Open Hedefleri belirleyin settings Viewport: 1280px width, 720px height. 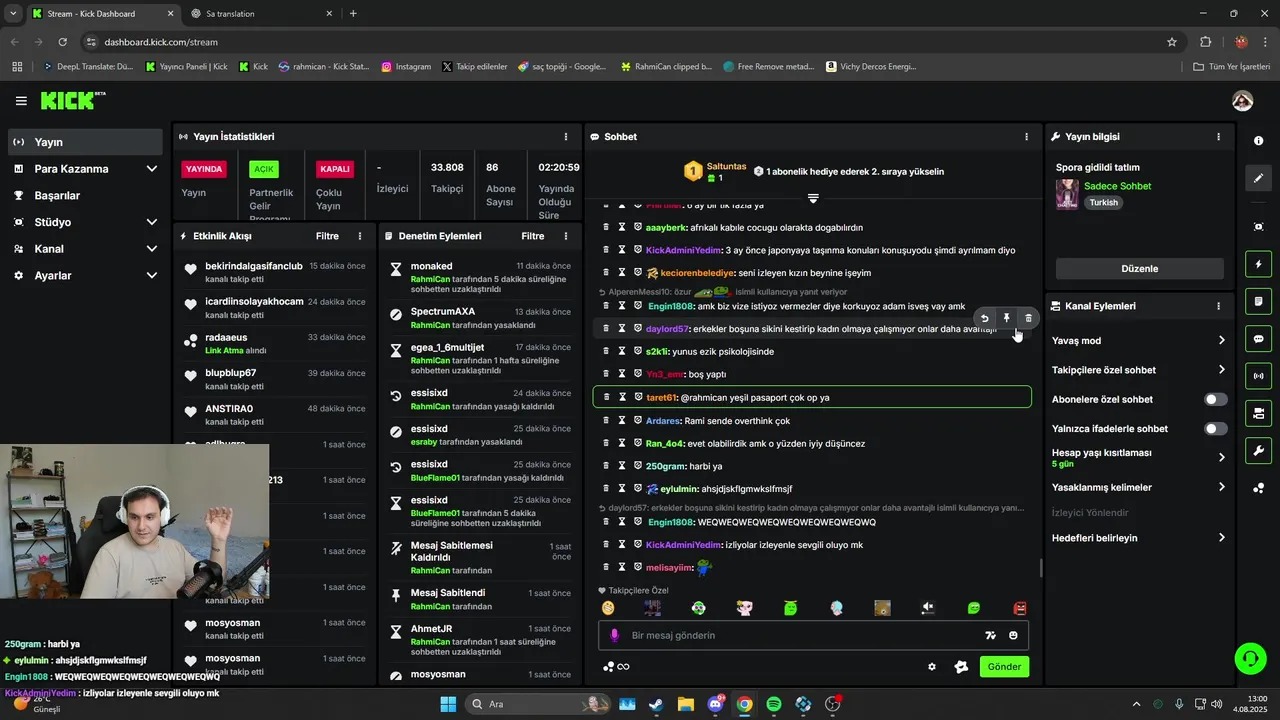tap(1139, 538)
